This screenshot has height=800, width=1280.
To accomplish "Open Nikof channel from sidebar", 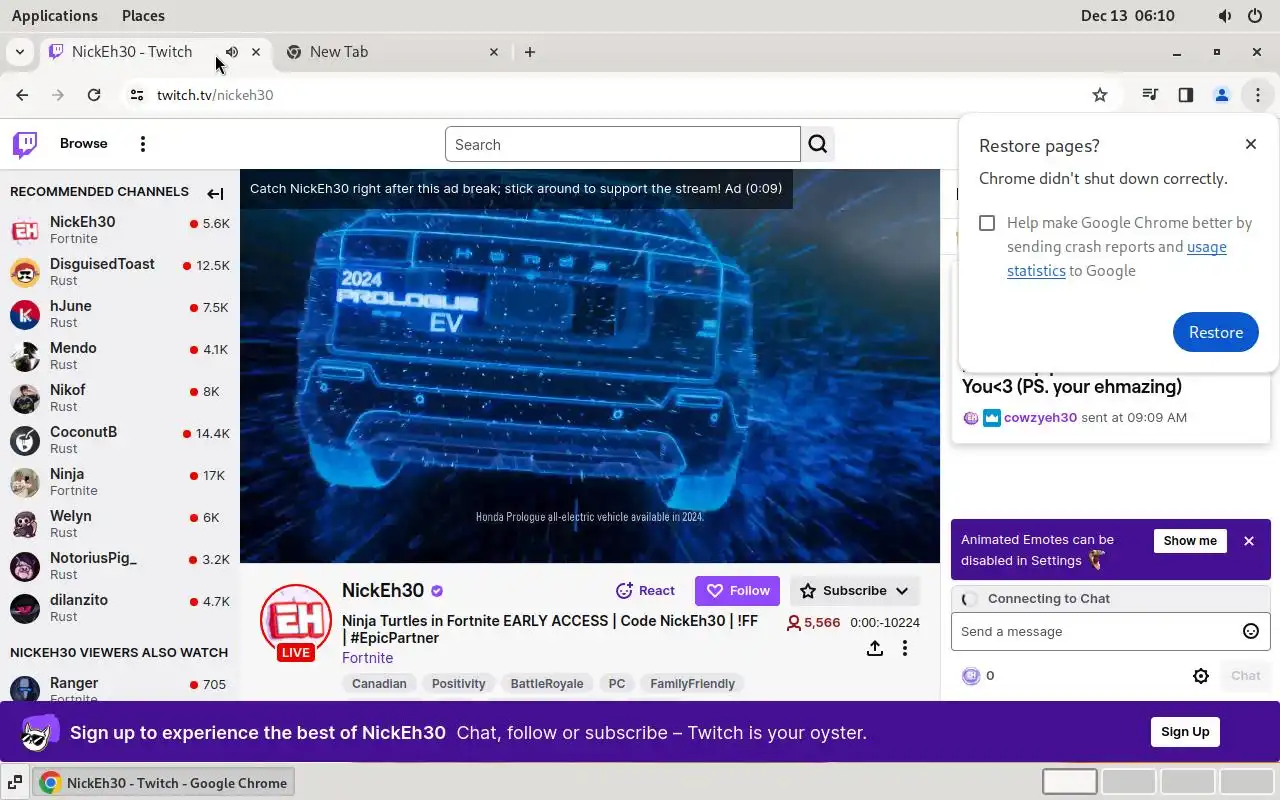I will tap(120, 398).
